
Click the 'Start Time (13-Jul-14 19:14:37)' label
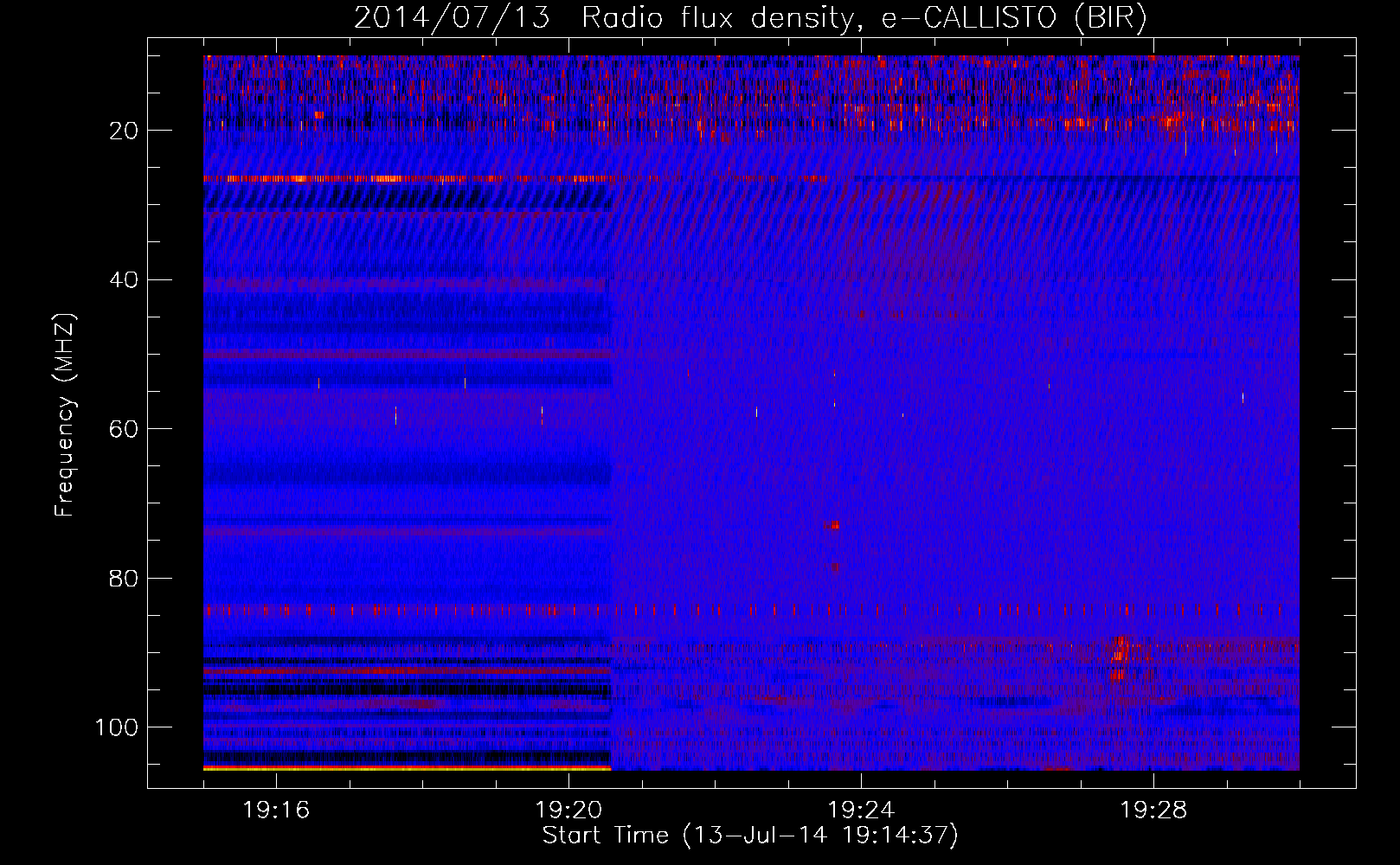pos(750,836)
